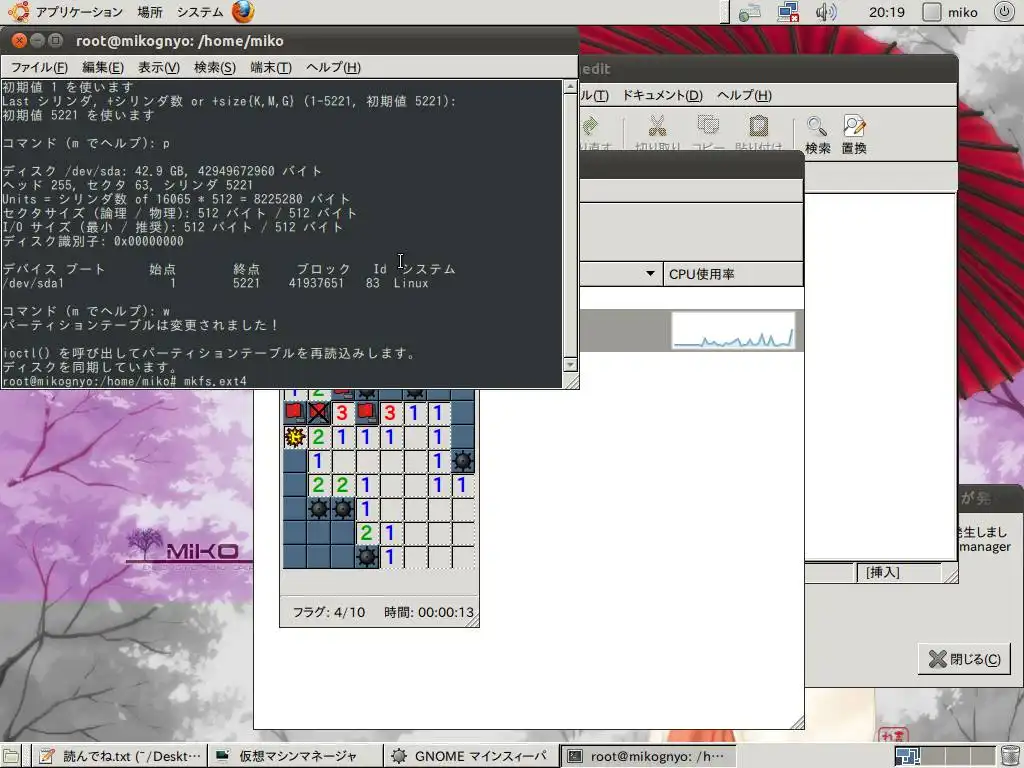Click first red flag in Minesweeper row

tap(295, 413)
